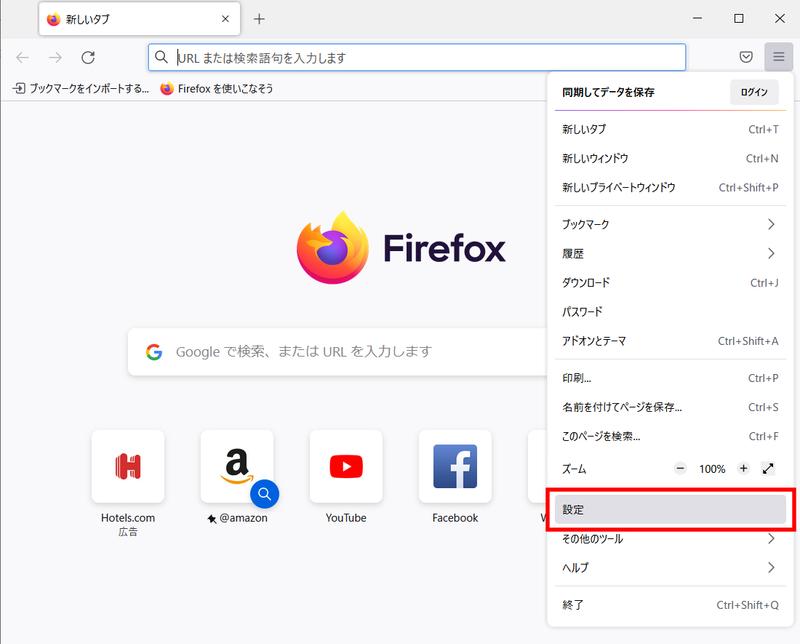This screenshot has width=800, height=644.
Task: Reset zoom by clicking 100%
Action: [712, 468]
